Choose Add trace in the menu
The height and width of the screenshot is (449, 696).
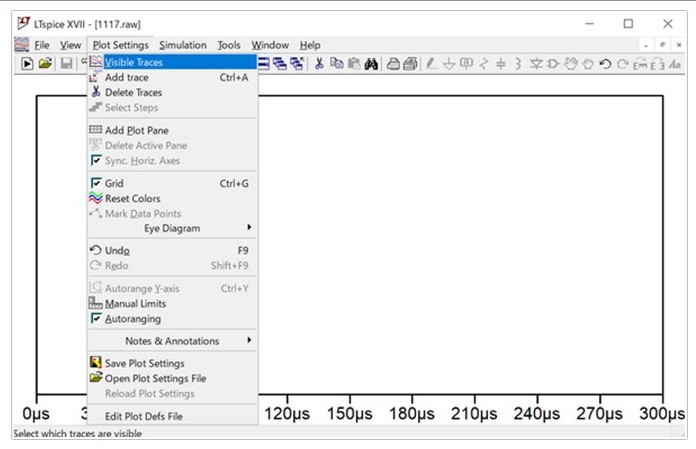click(172, 77)
